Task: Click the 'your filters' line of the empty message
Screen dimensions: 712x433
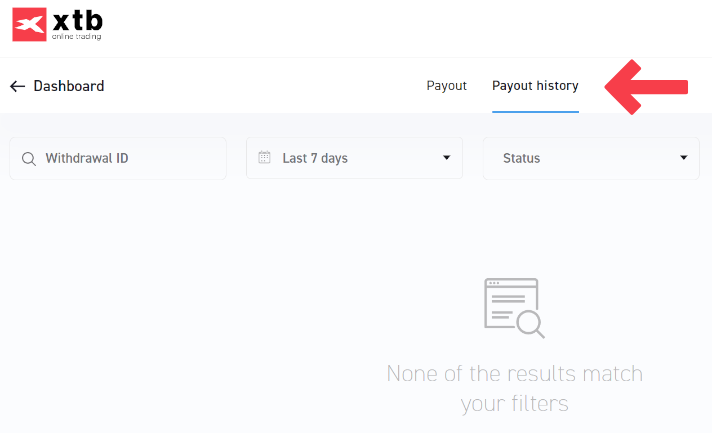Action: point(514,404)
